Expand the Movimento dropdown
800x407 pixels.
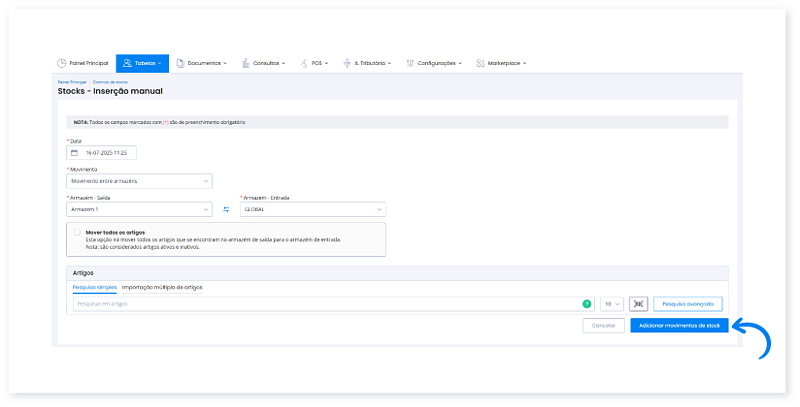(x=139, y=181)
